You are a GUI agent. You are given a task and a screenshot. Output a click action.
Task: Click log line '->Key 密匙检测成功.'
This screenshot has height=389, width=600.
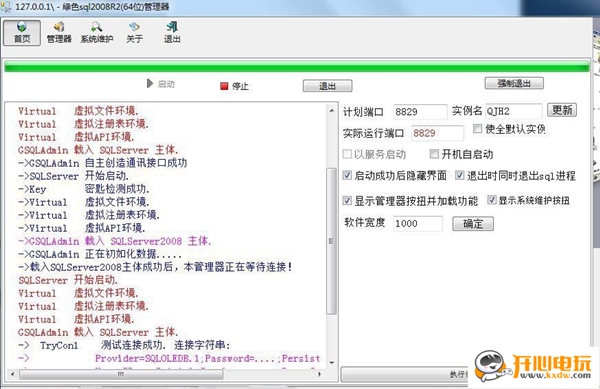(x=84, y=189)
